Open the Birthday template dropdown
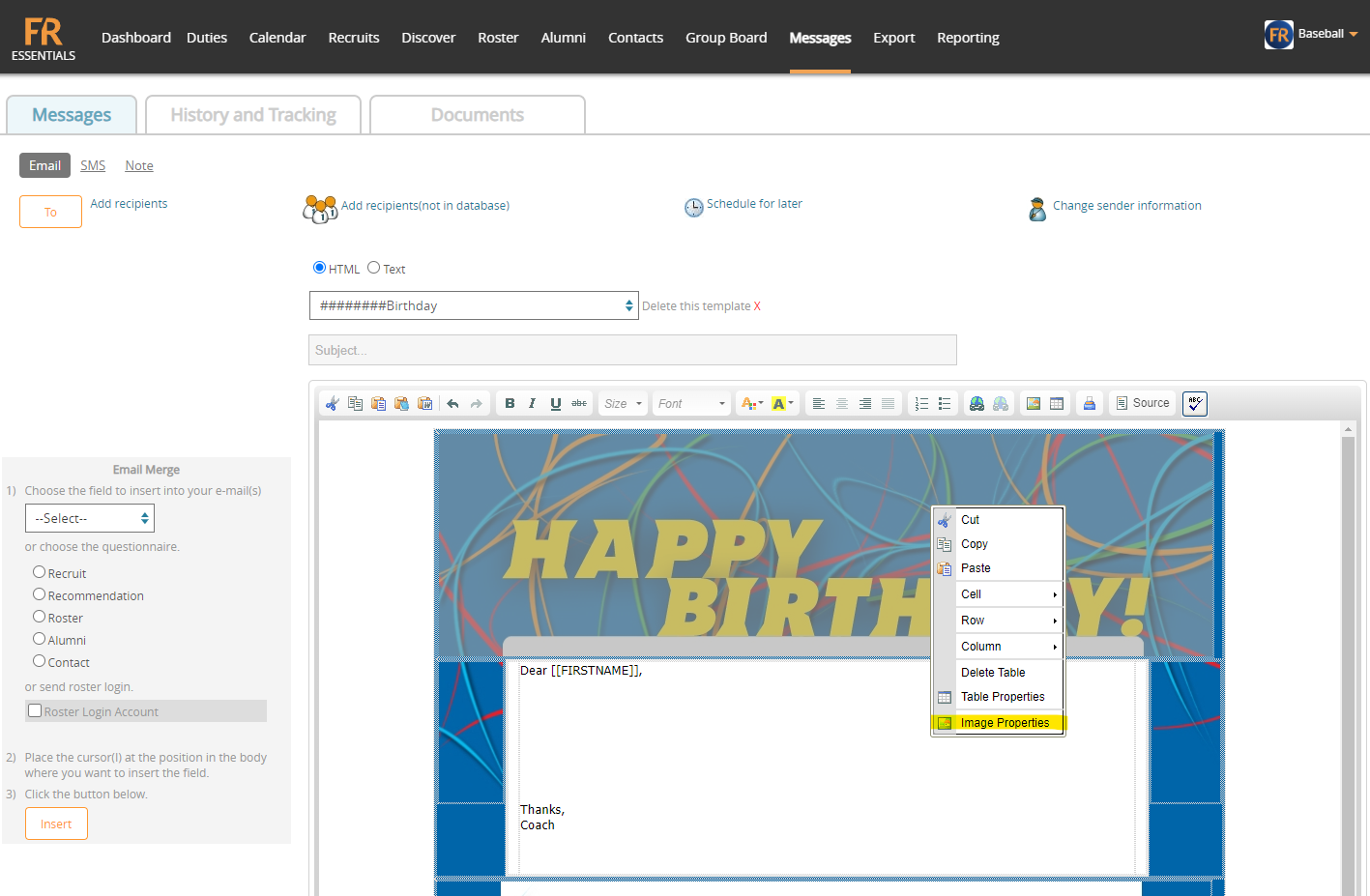This screenshot has width=1370, height=896. coord(474,305)
